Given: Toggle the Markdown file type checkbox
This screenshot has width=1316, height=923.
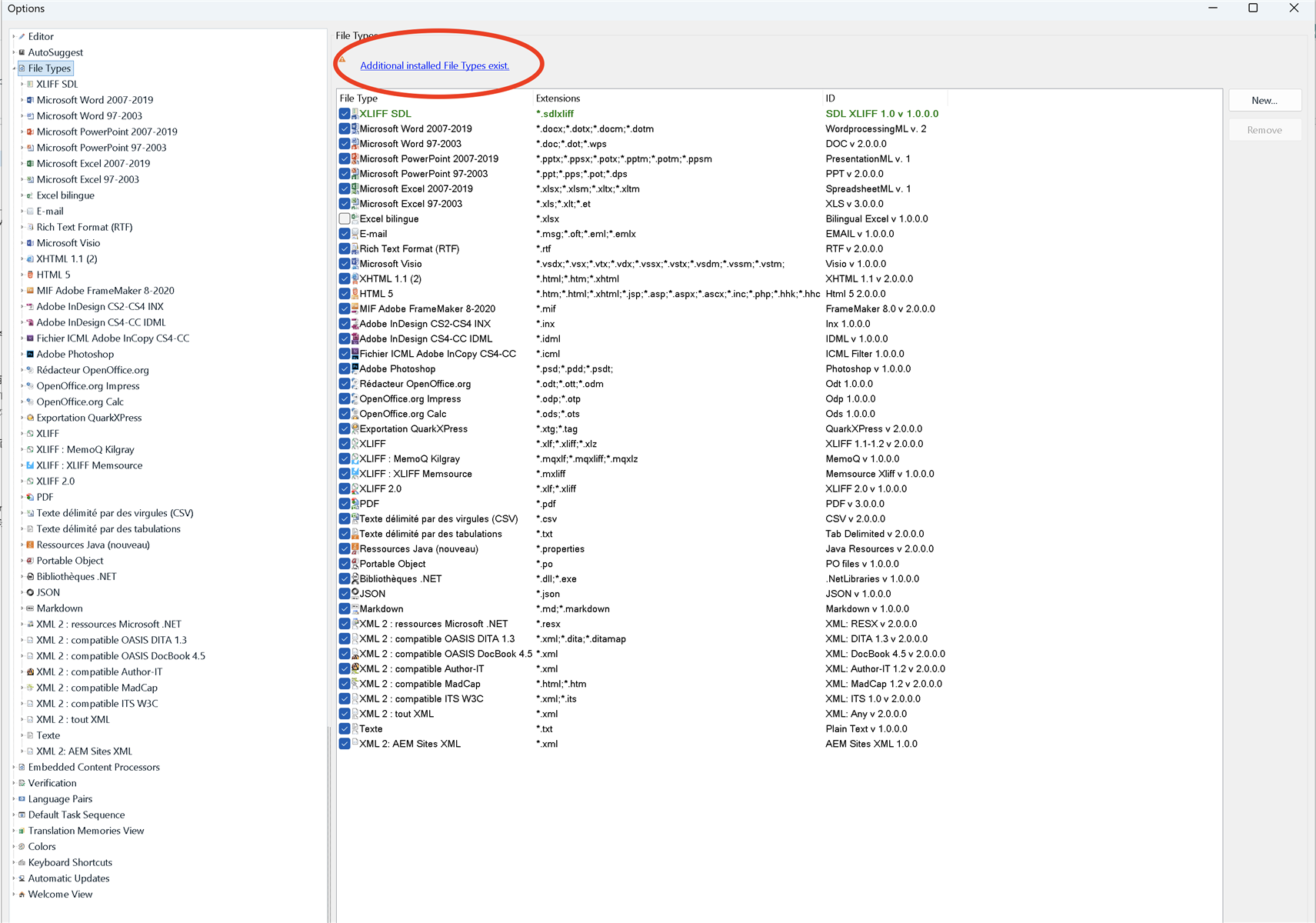Looking at the screenshot, I should click(x=345, y=608).
